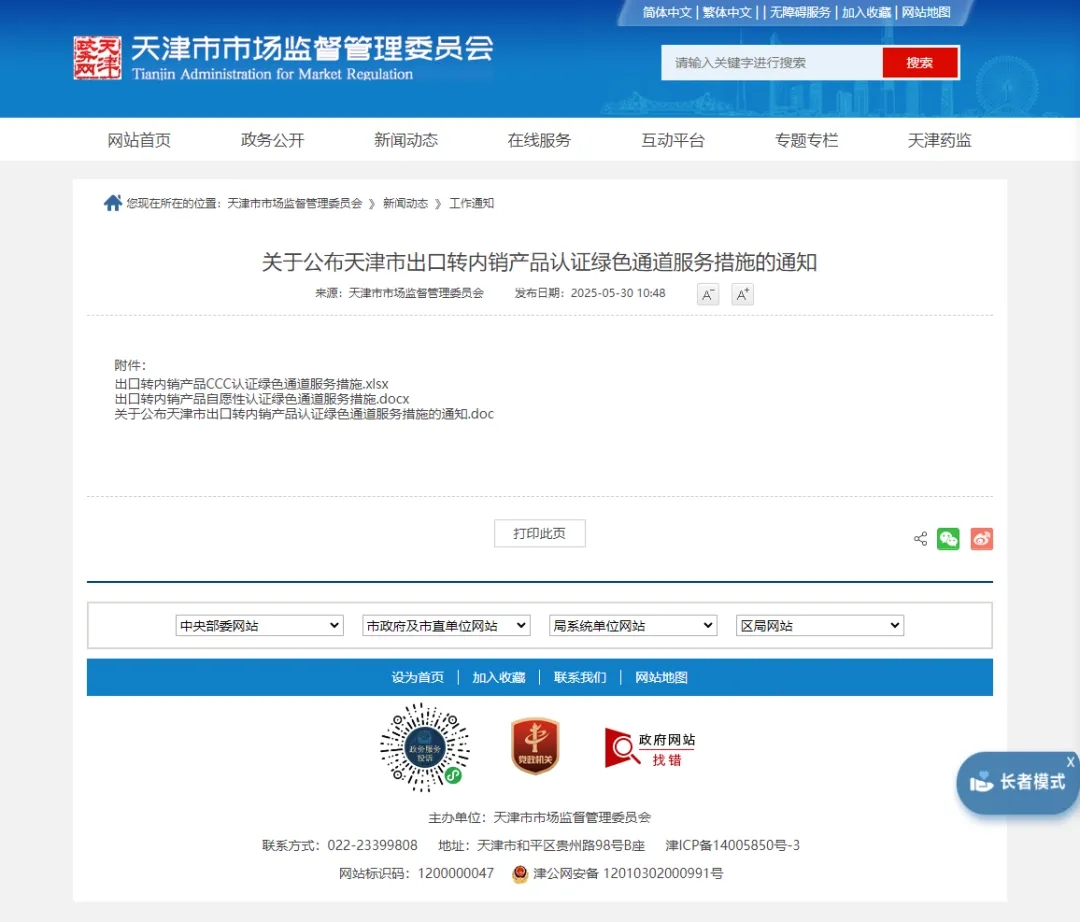
Task: Click the red 搜索 search button
Action: 920,63
